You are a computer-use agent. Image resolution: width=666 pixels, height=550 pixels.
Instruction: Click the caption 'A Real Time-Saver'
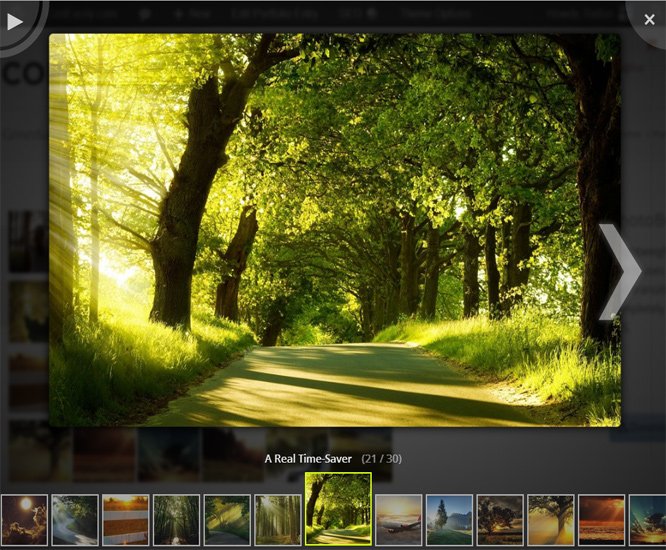pyautogui.click(x=308, y=459)
